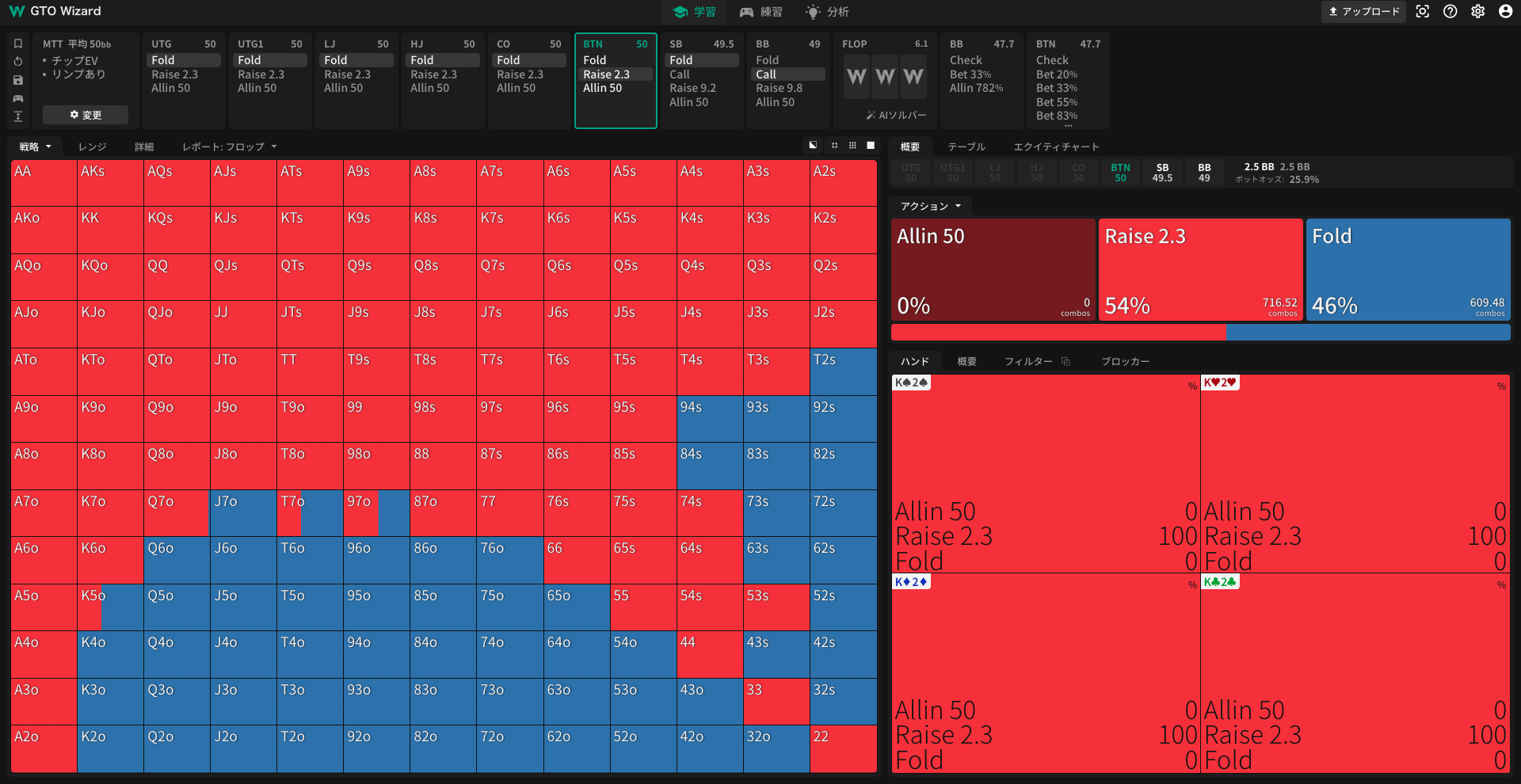
Task: Select the small dotted grid view icon
Action: click(x=834, y=145)
